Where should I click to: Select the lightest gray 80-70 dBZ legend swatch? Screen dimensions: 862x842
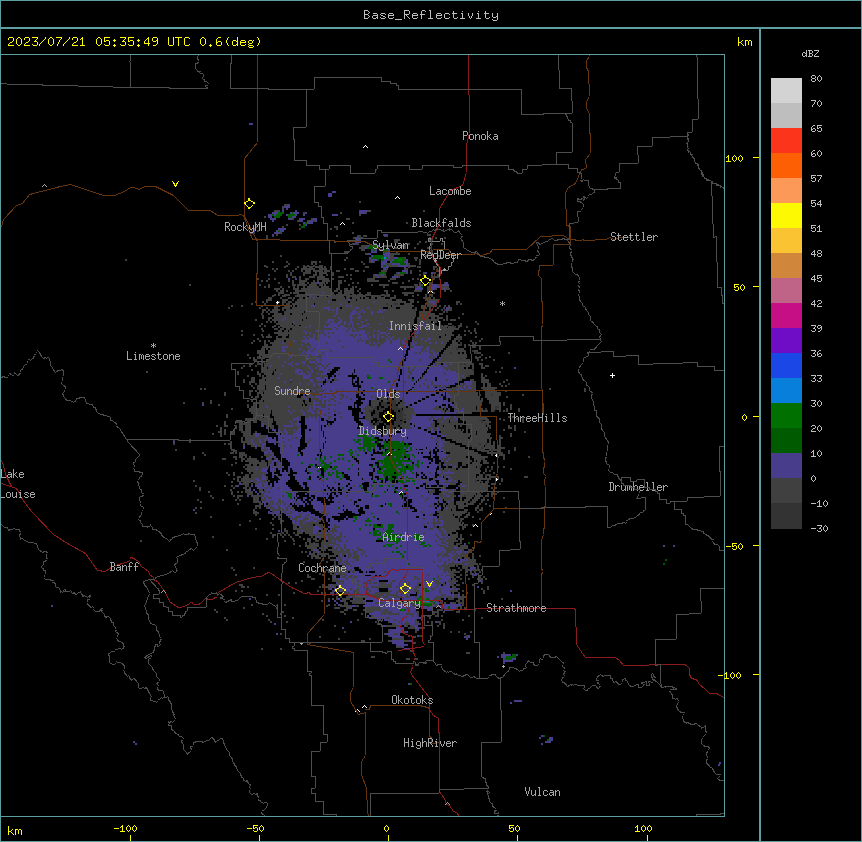point(786,91)
